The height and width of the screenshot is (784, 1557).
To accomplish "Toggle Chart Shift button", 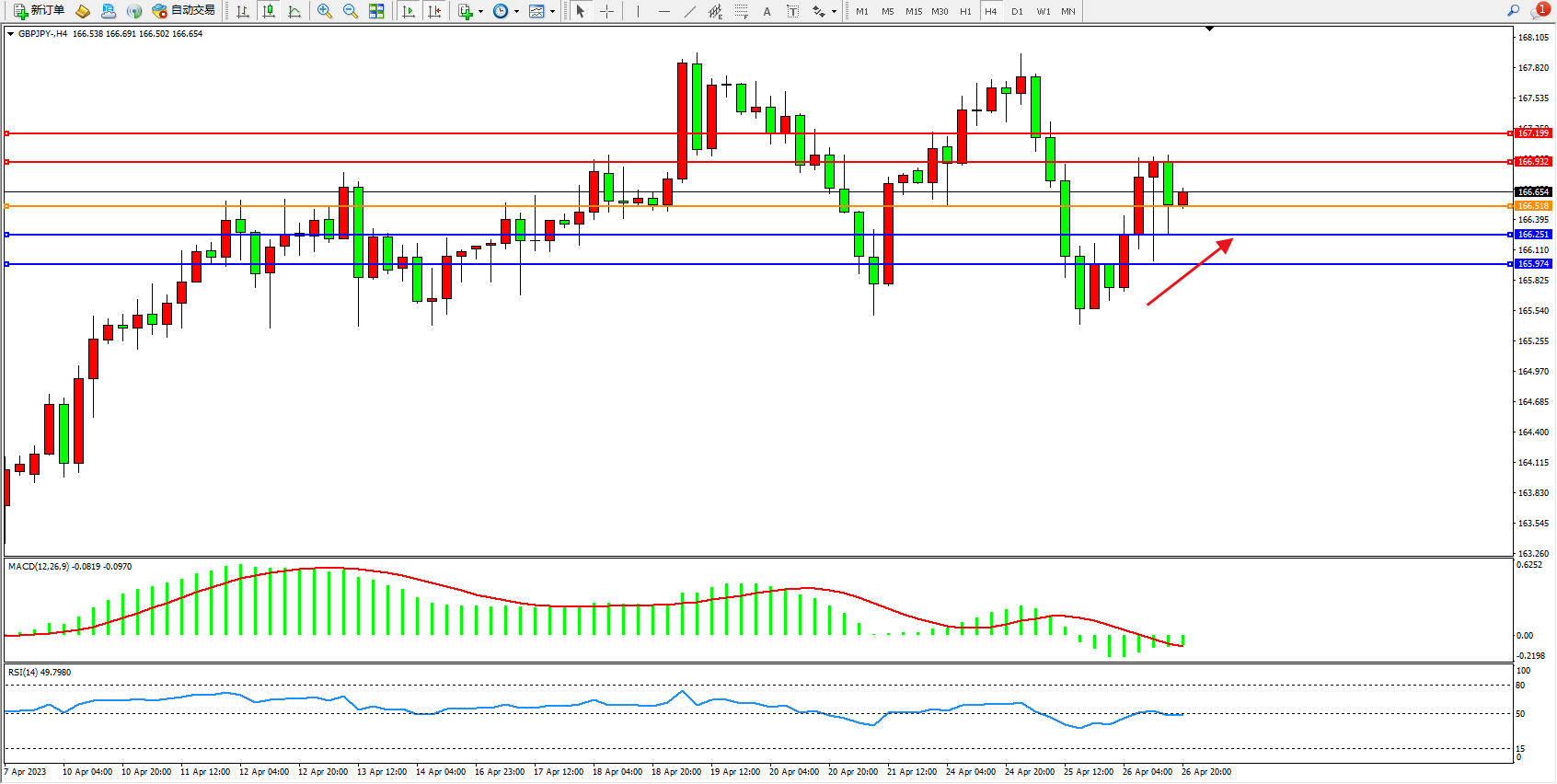I will (435, 11).
